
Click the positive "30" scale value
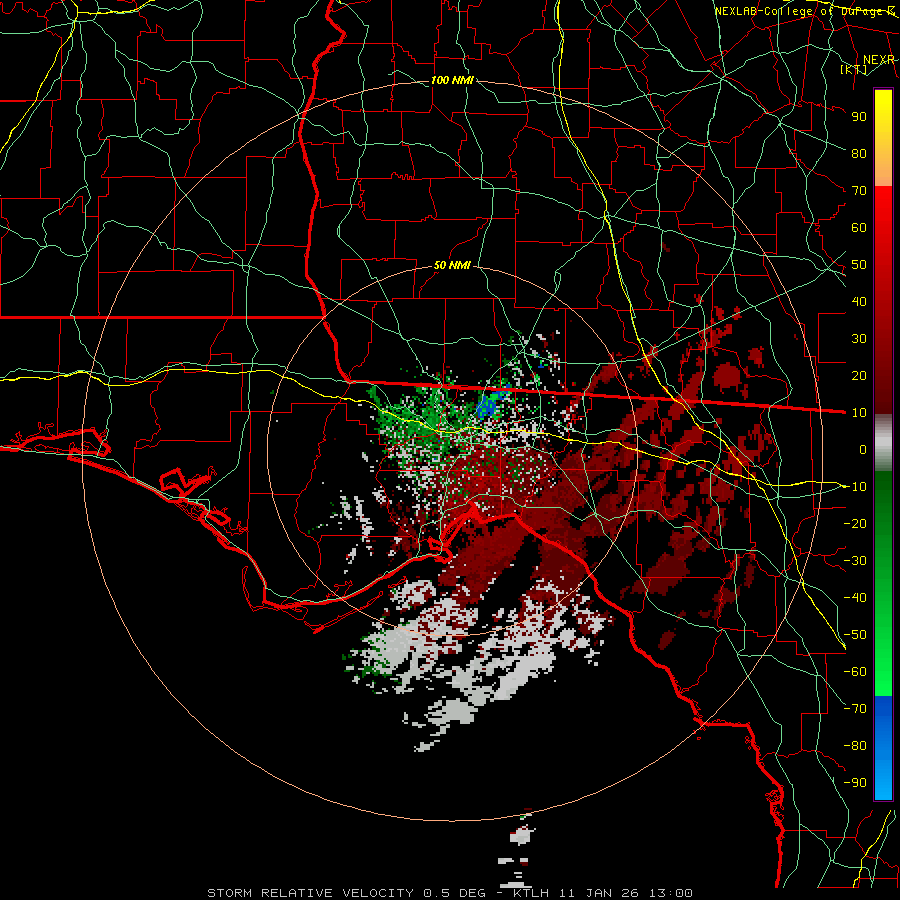coord(859,339)
